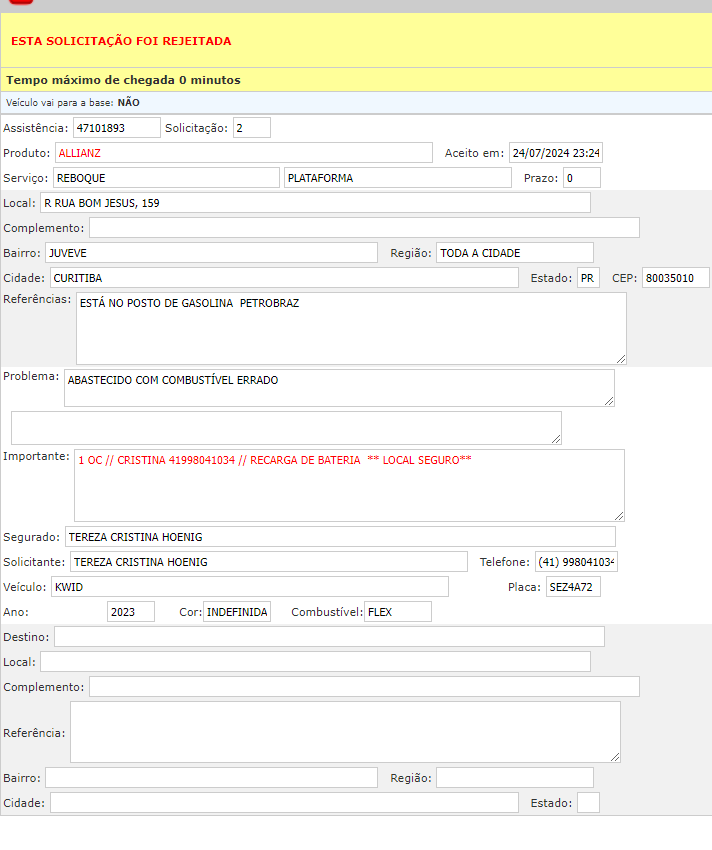Click the Serviço field showing REBOQUE
Image resolution: width=712 pixels, height=850 pixels.
tap(165, 178)
